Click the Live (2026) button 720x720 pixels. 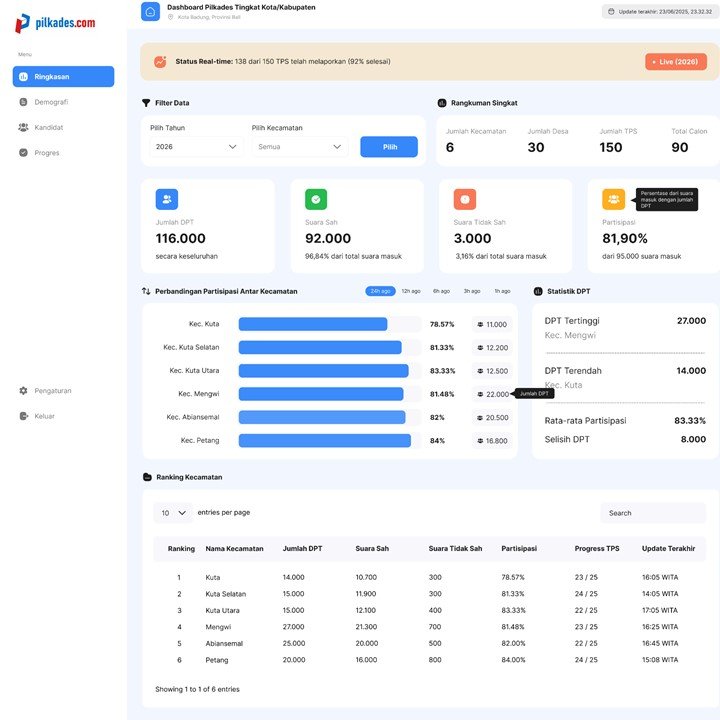click(x=675, y=62)
